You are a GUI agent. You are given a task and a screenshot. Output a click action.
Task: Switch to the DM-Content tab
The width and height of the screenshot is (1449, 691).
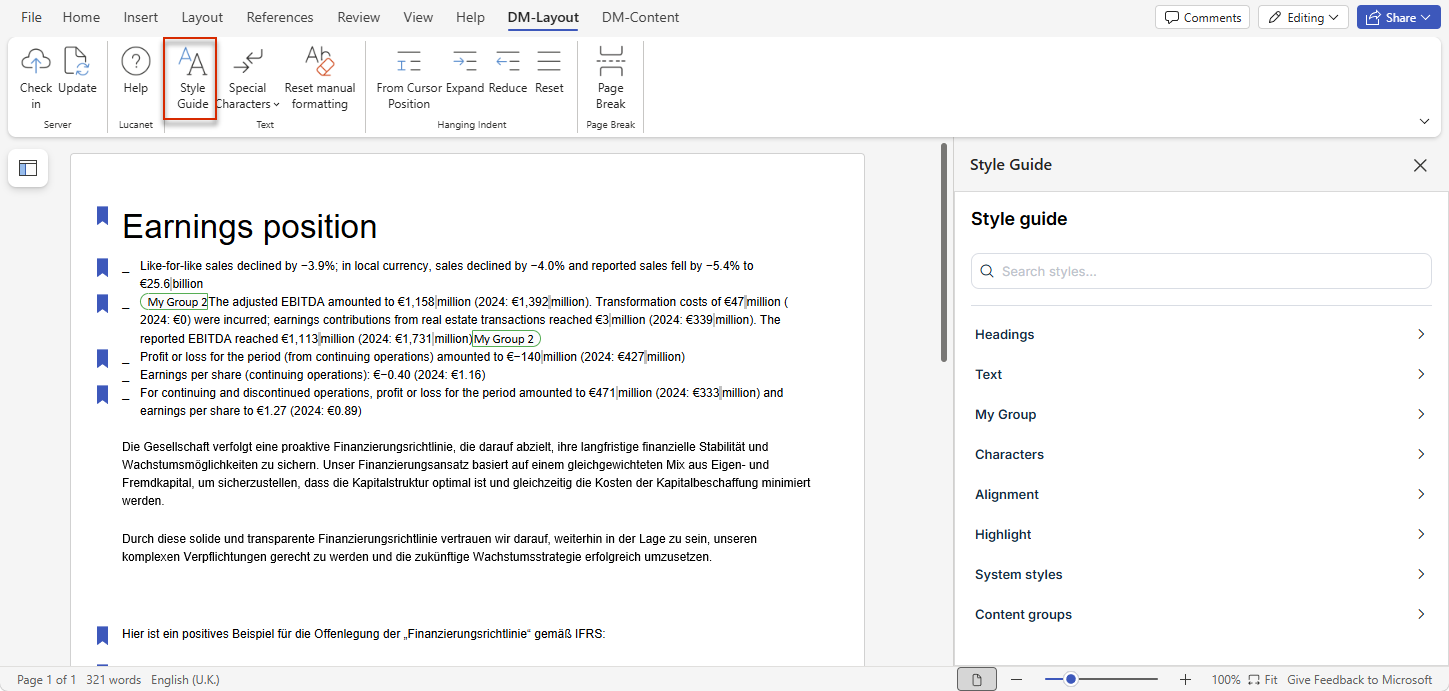click(x=640, y=17)
